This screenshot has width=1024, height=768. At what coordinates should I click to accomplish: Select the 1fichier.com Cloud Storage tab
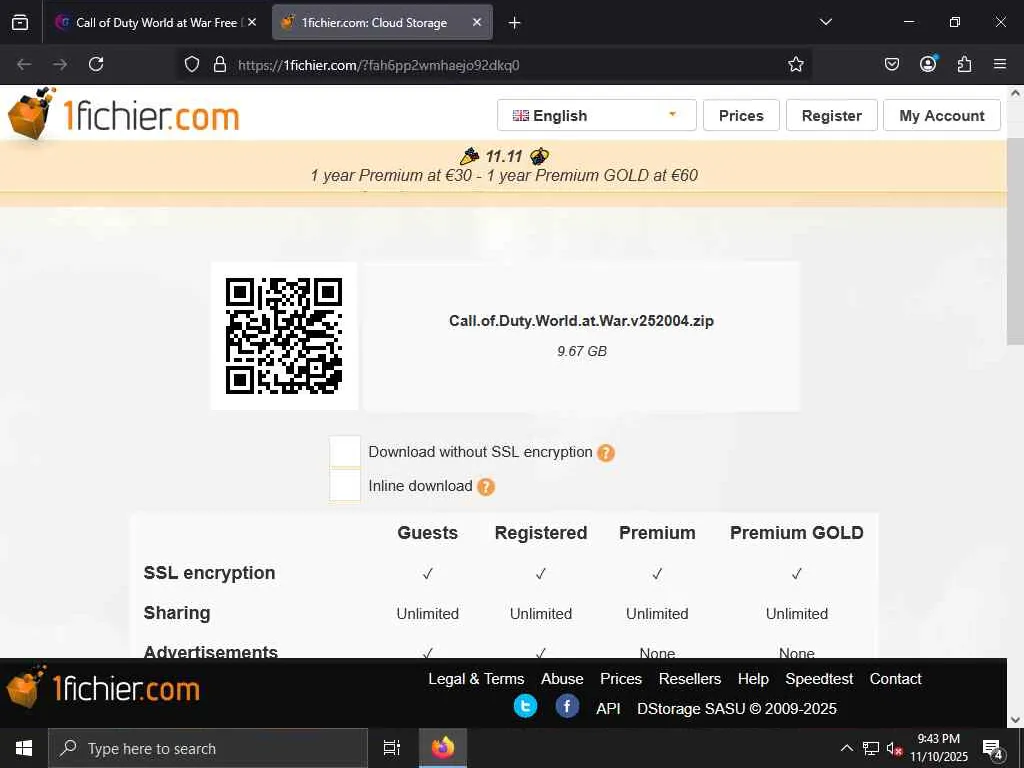[x=382, y=22]
